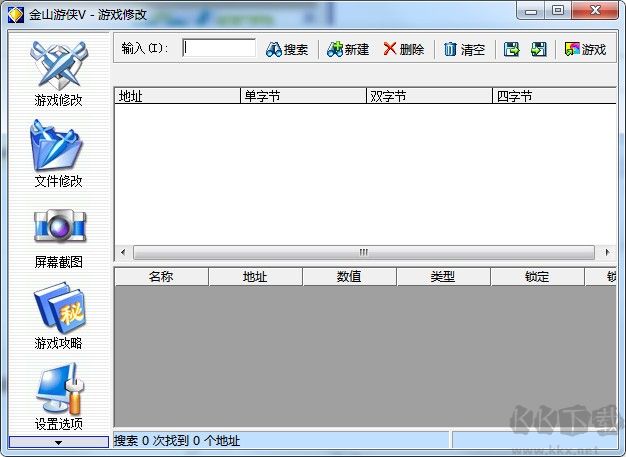Focus the 输入 value input field
The width and height of the screenshot is (626, 457).
click(x=219, y=48)
